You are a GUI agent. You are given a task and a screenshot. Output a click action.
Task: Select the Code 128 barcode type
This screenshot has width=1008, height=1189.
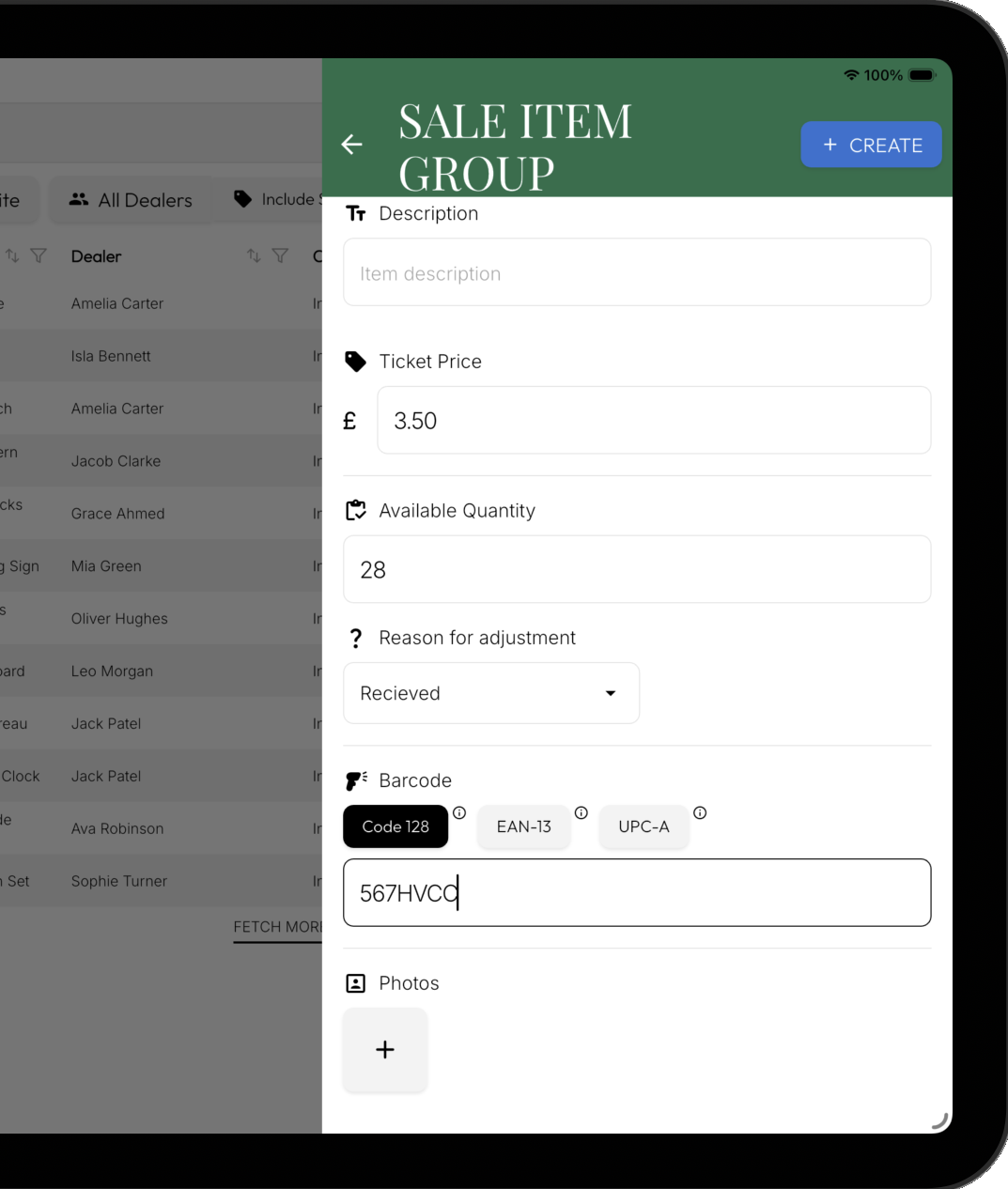(x=395, y=826)
